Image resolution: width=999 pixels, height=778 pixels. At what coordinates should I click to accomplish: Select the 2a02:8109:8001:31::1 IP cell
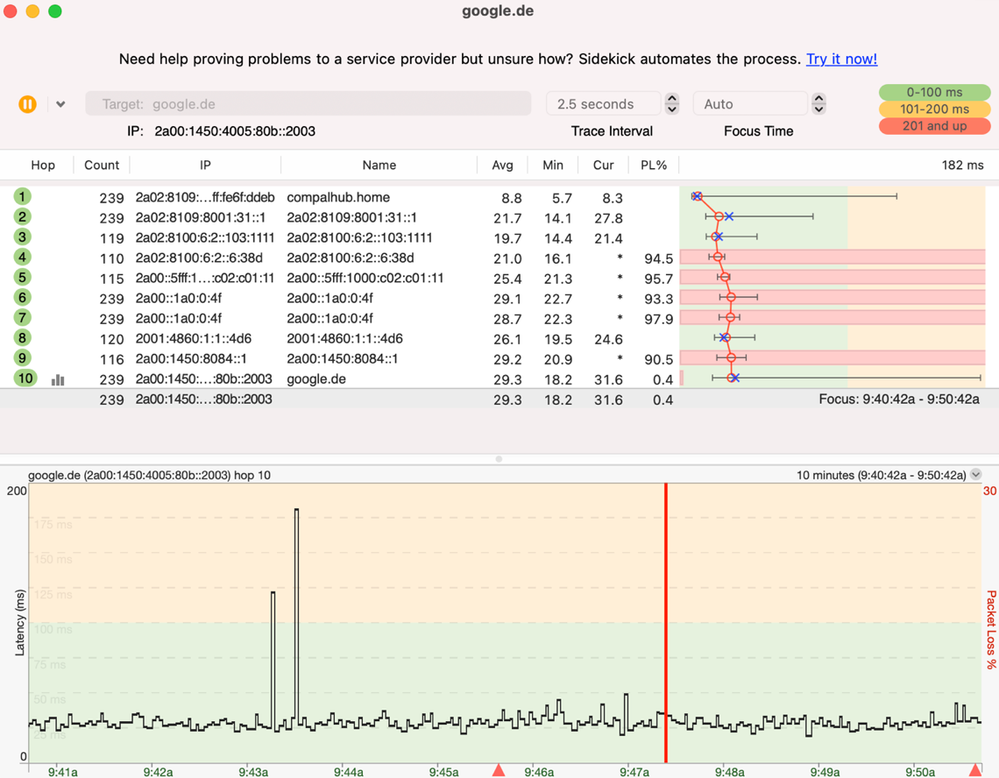point(200,217)
